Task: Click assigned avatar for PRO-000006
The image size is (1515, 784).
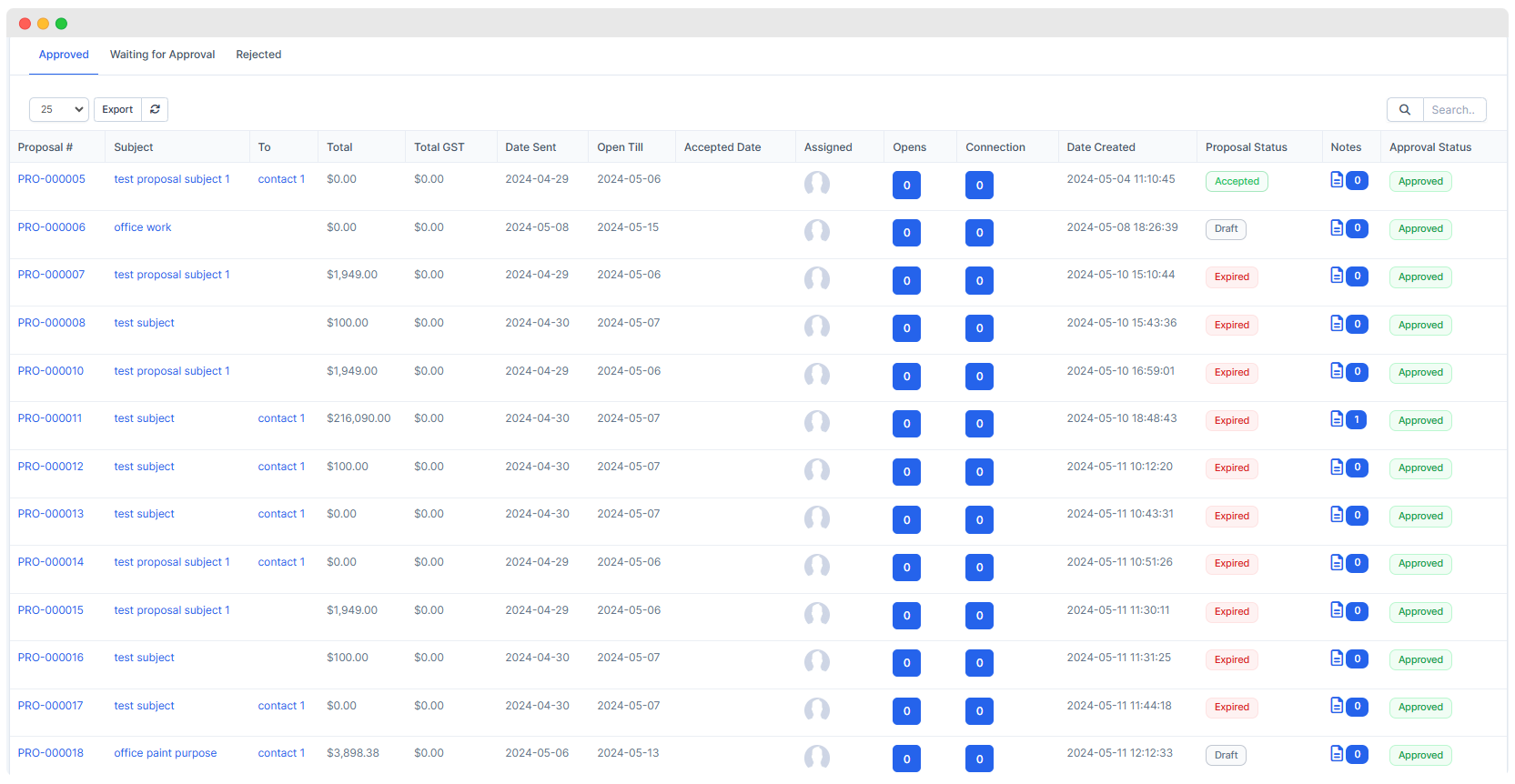Action: tap(817, 231)
